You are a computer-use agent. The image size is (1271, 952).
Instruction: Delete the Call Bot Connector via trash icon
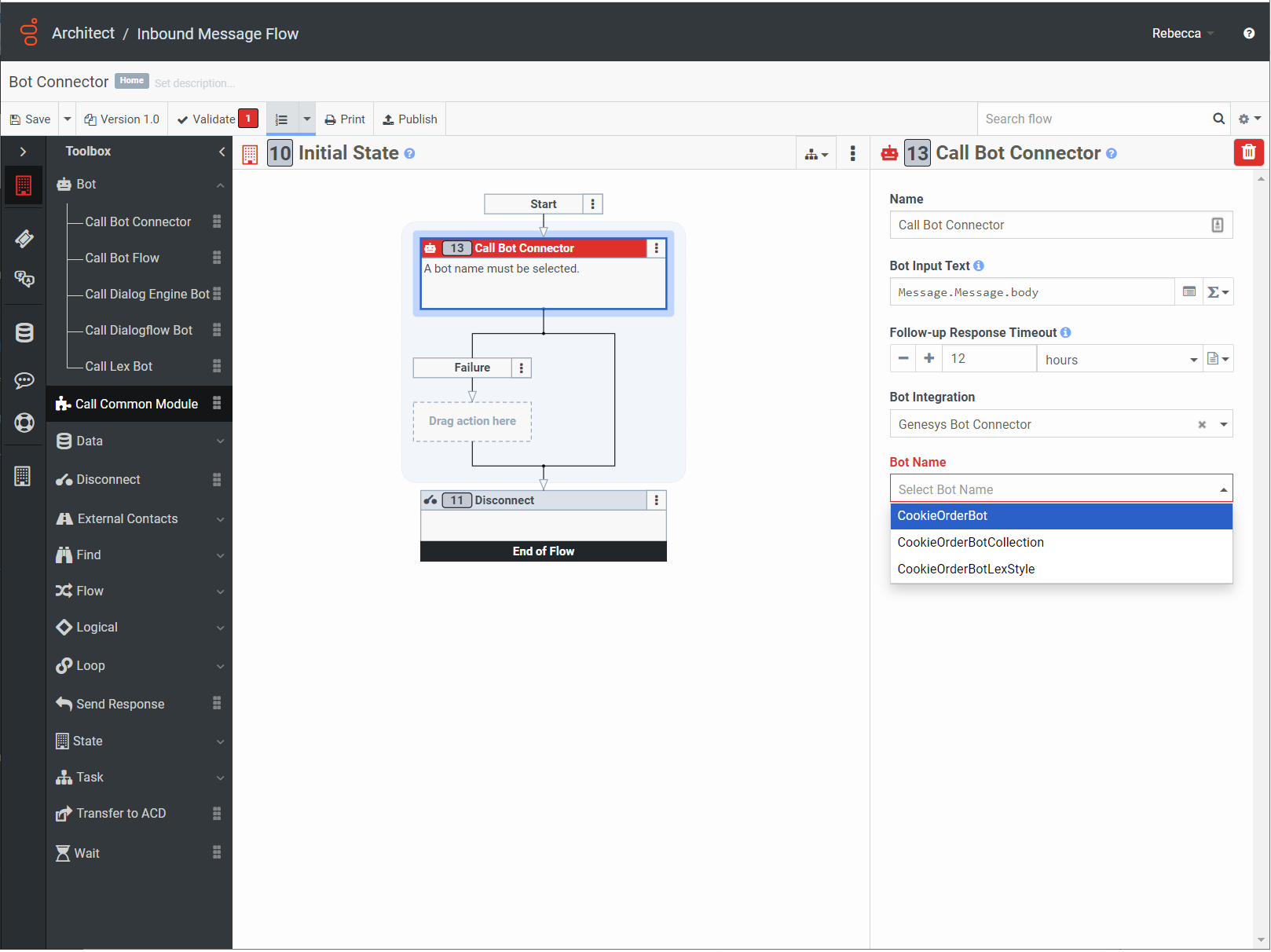point(1248,152)
